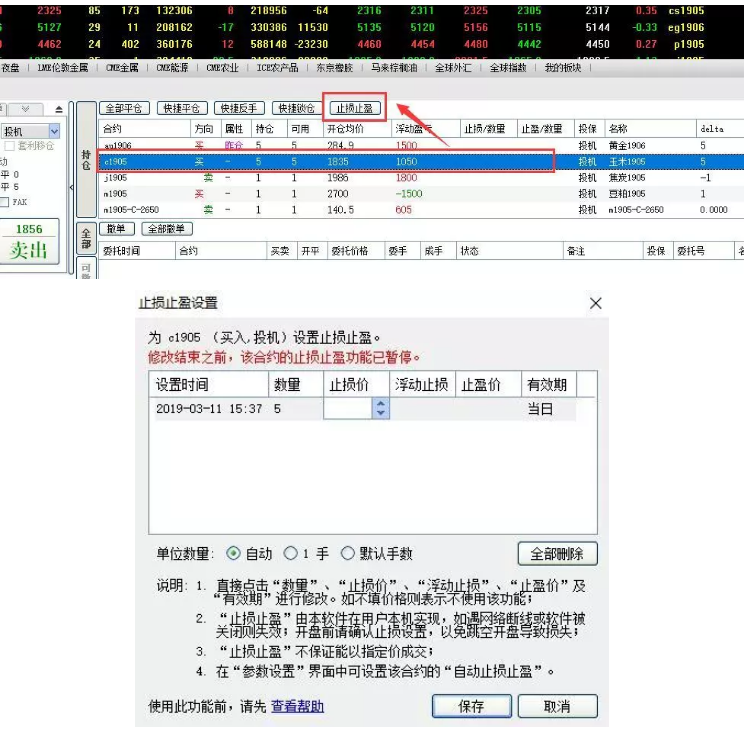The width and height of the screenshot is (745, 741).
Task: Select the c1905 position row
Action: coord(421,162)
